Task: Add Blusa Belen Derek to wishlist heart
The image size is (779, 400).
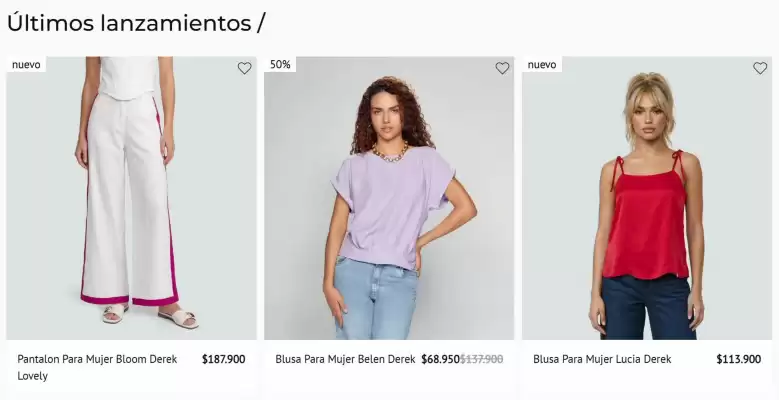Action: tap(502, 68)
